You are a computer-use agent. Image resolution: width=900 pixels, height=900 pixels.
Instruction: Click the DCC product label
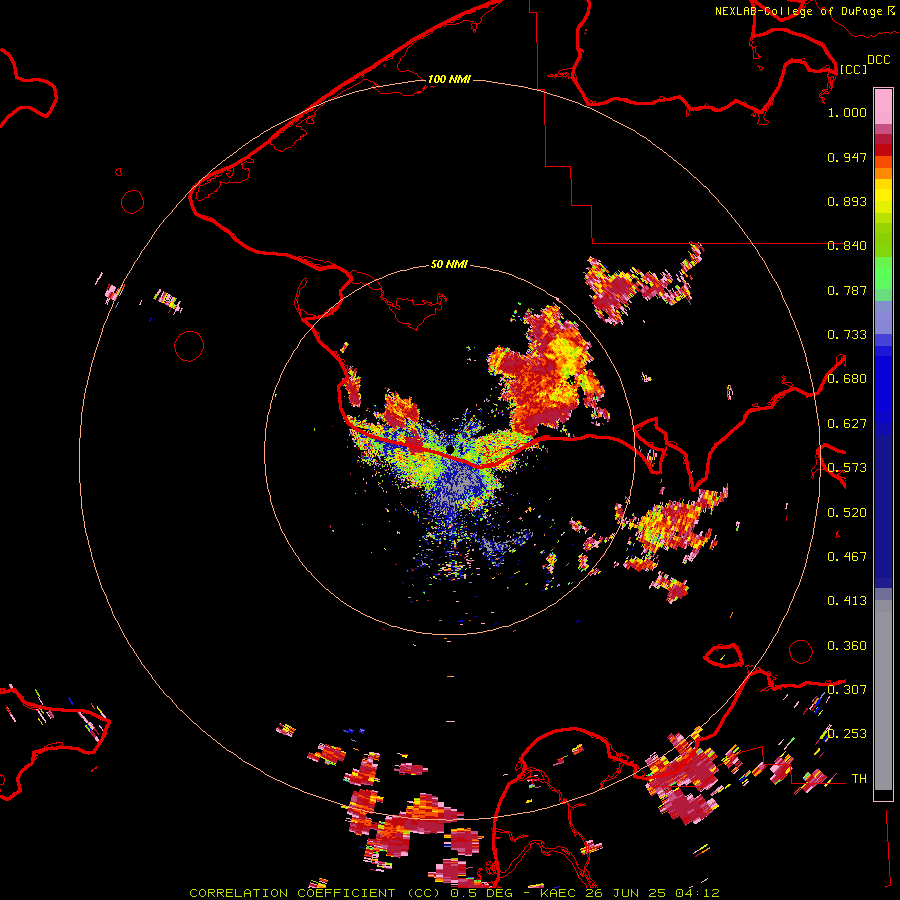tap(879, 60)
